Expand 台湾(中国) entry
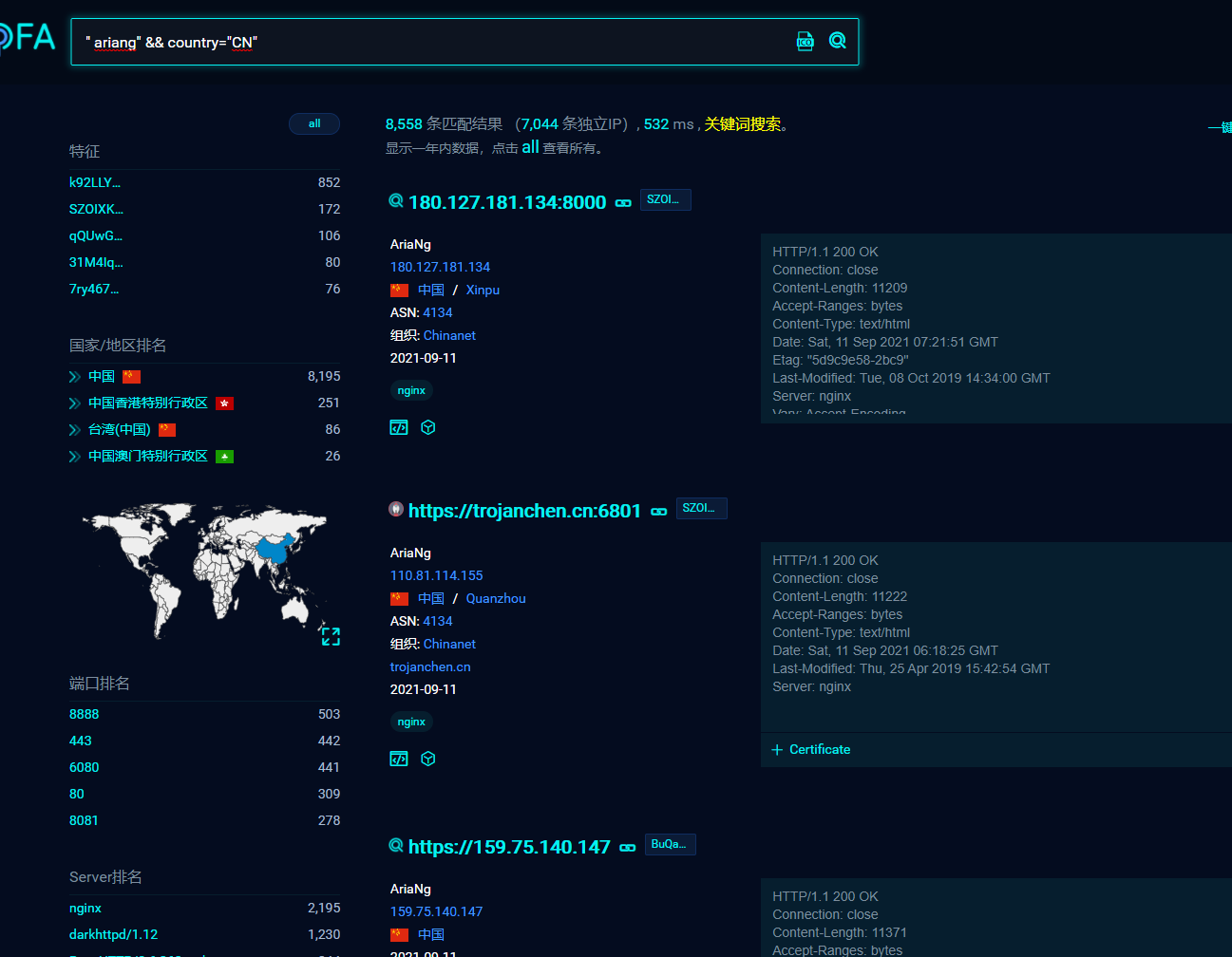This screenshot has height=957, width=1232. (74, 430)
